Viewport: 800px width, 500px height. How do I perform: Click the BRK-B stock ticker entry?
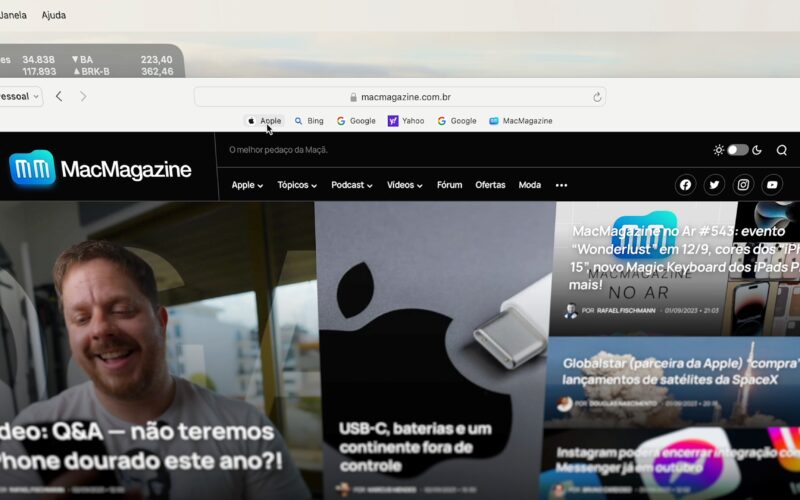(123, 71)
